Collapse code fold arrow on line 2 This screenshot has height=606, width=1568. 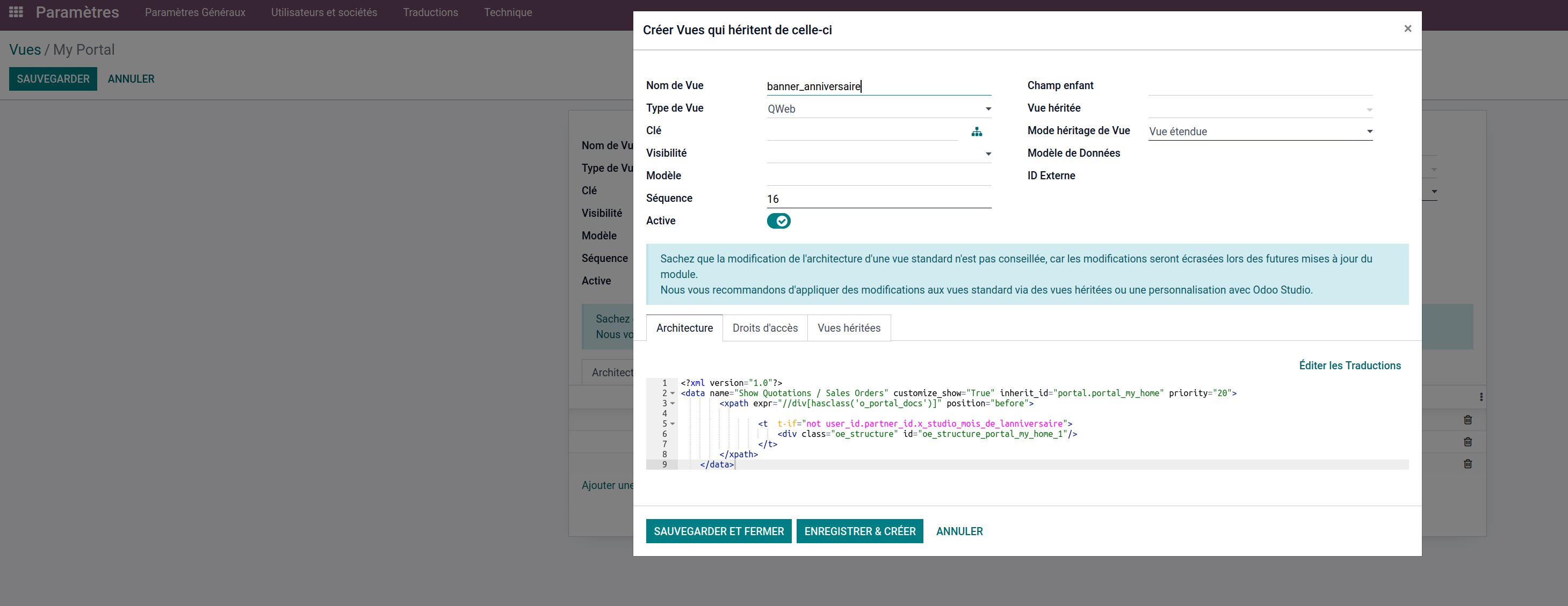(x=673, y=393)
